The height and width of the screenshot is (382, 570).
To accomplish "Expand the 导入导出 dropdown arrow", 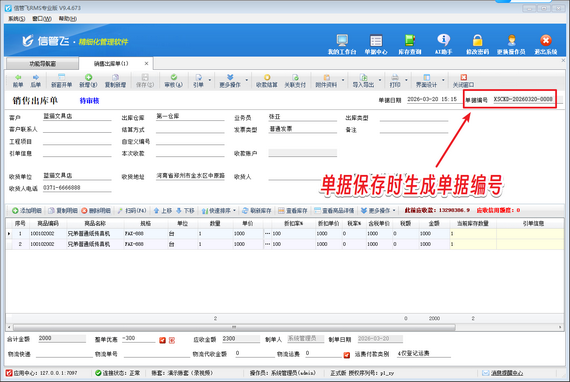I will [x=380, y=80].
